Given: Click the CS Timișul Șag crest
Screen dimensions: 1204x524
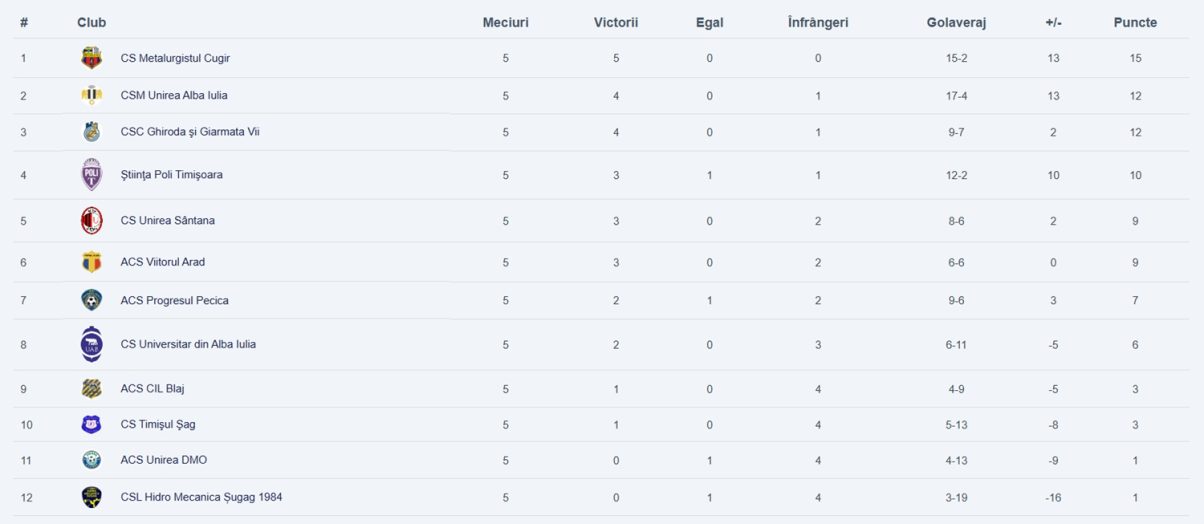Looking at the screenshot, I should (91, 424).
